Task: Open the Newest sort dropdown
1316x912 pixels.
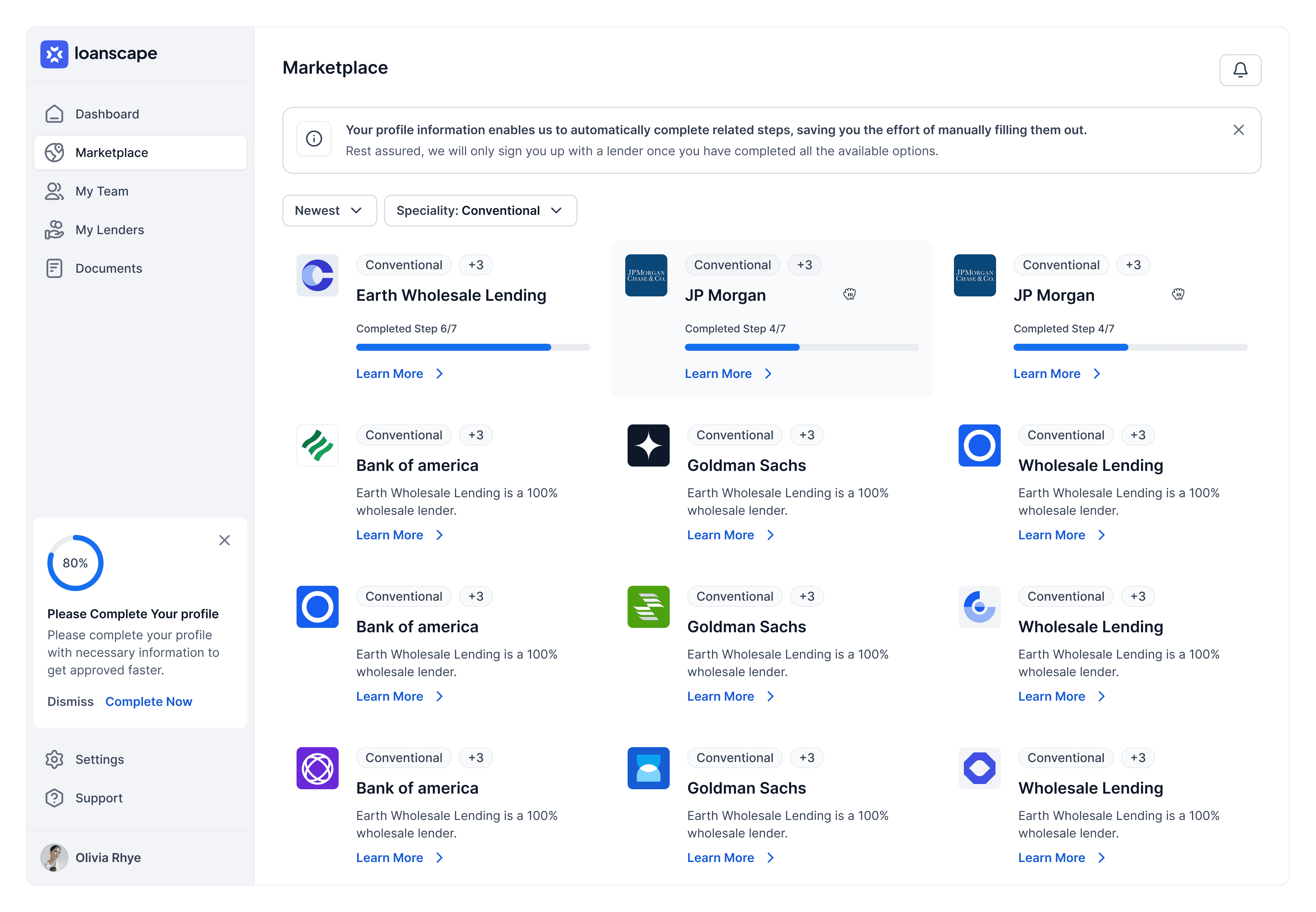Action: click(329, 210)
